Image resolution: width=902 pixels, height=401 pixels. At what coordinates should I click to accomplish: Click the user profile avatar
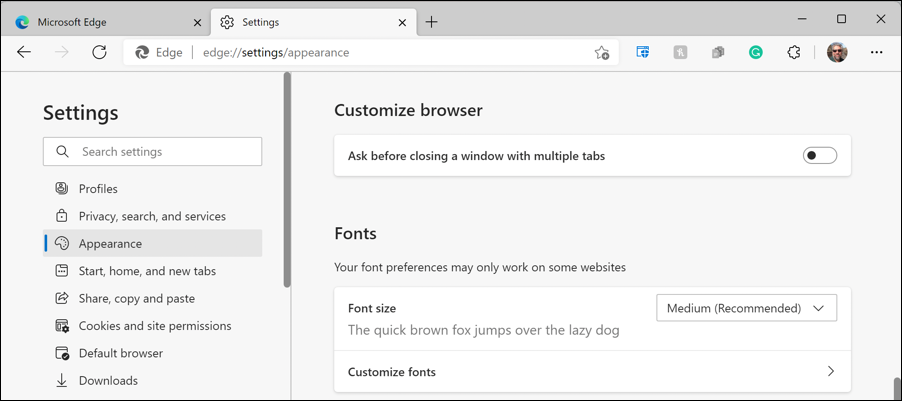coord(837,52)
